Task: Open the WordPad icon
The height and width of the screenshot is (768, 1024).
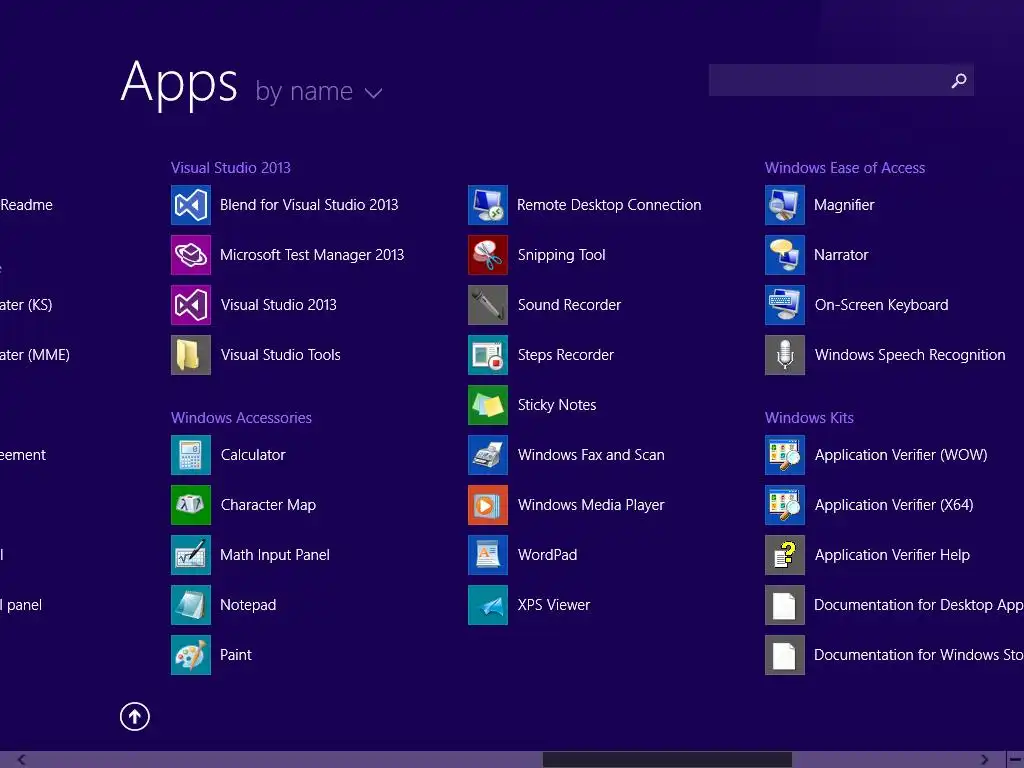Action: 488,555
